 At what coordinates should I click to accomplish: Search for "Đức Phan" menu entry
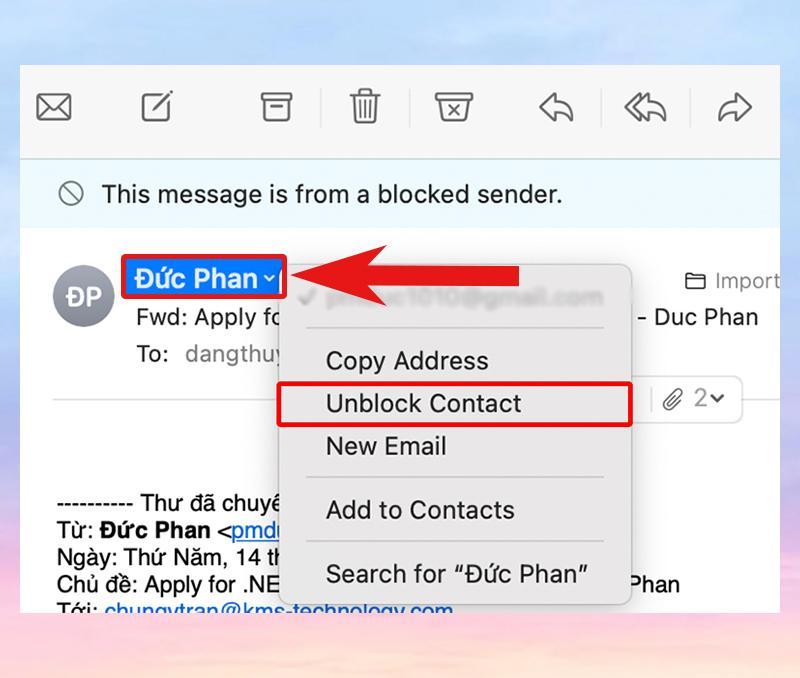(x=456, y=574)
